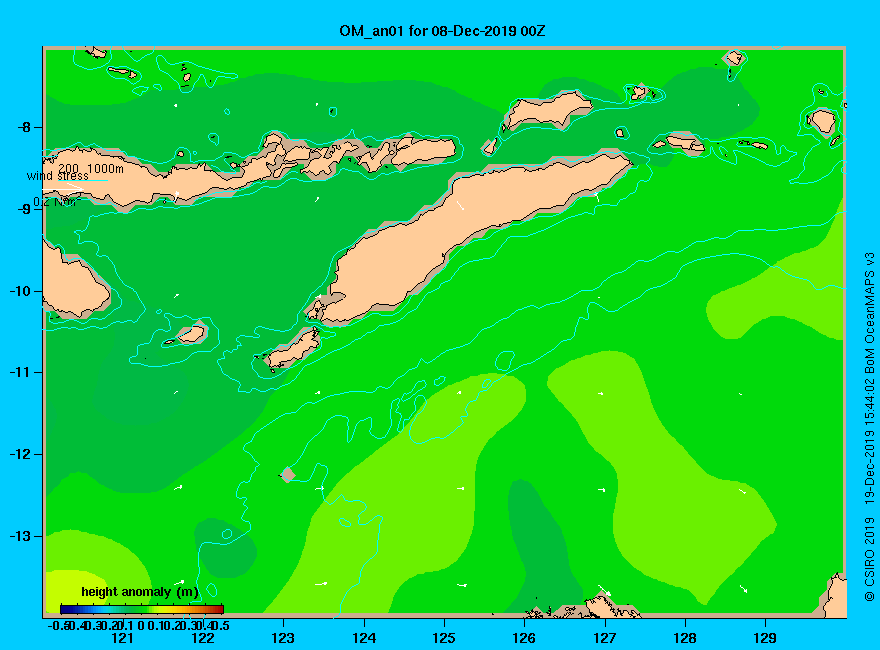Click the latitude label -9

click(24, 209)
